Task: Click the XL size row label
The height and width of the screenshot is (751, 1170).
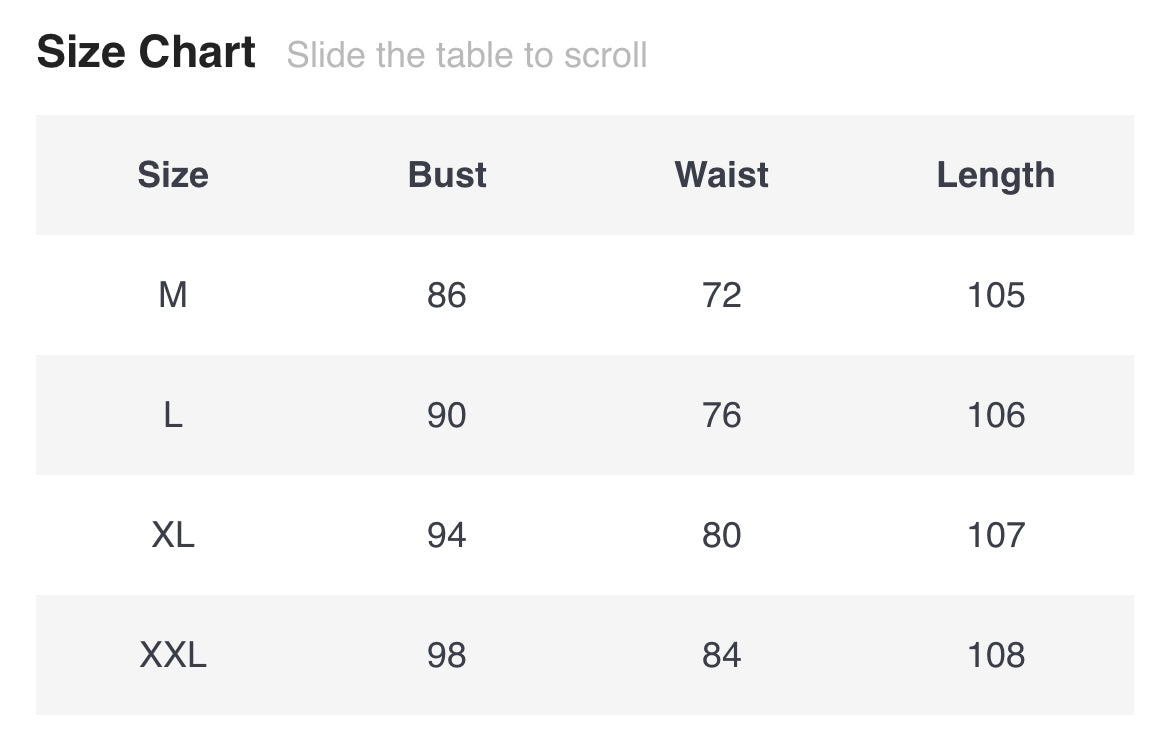Action: pyautogui.click(x=173, y=535)
